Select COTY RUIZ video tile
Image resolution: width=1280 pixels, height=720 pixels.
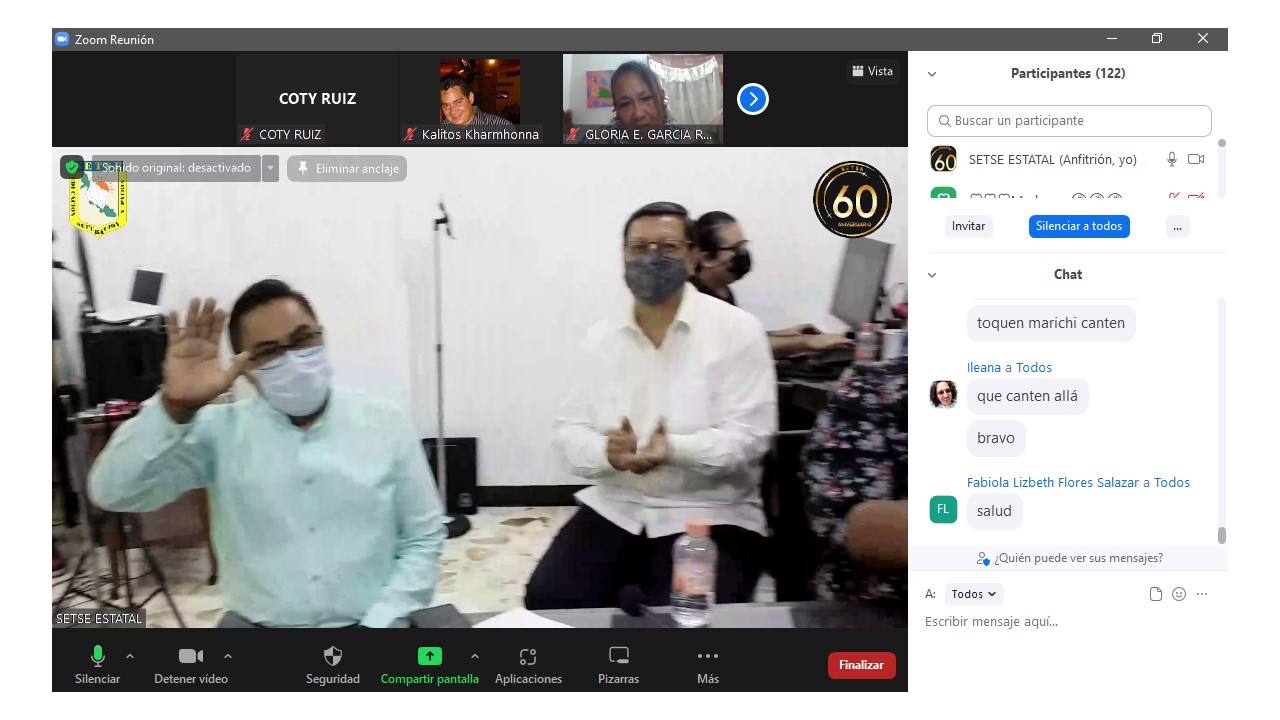[317, 99]
